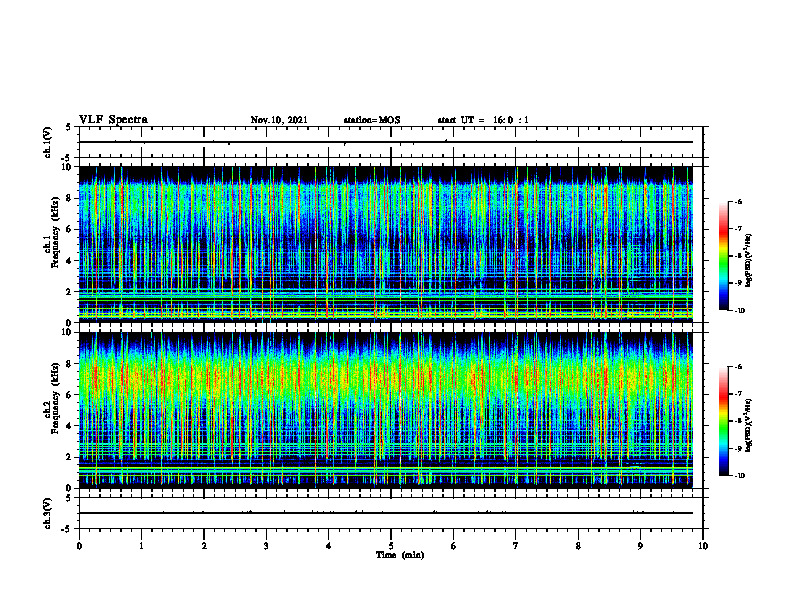This screenshot has height=612, width=792.
Task: Click the "ch.1(V)" waveform axis label
Action: pyautogui.click(x=48, y=142)
